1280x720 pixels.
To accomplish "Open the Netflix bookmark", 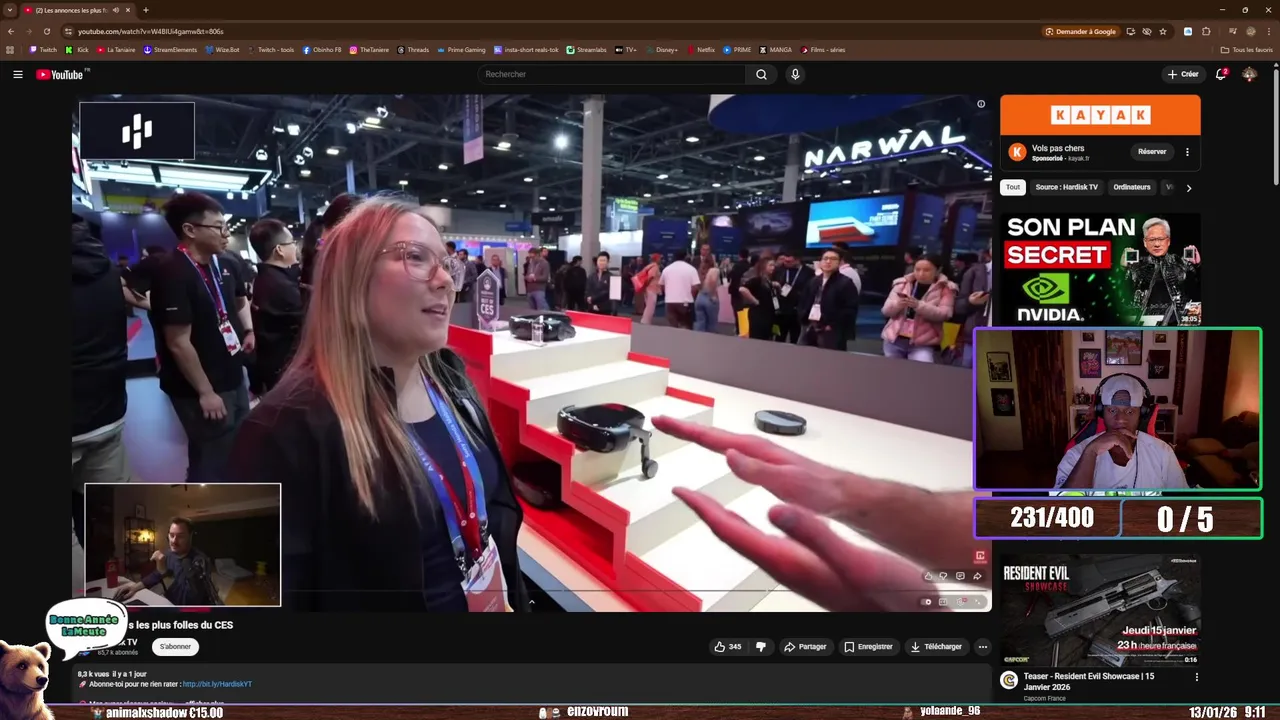I will (x=700, y=49).
